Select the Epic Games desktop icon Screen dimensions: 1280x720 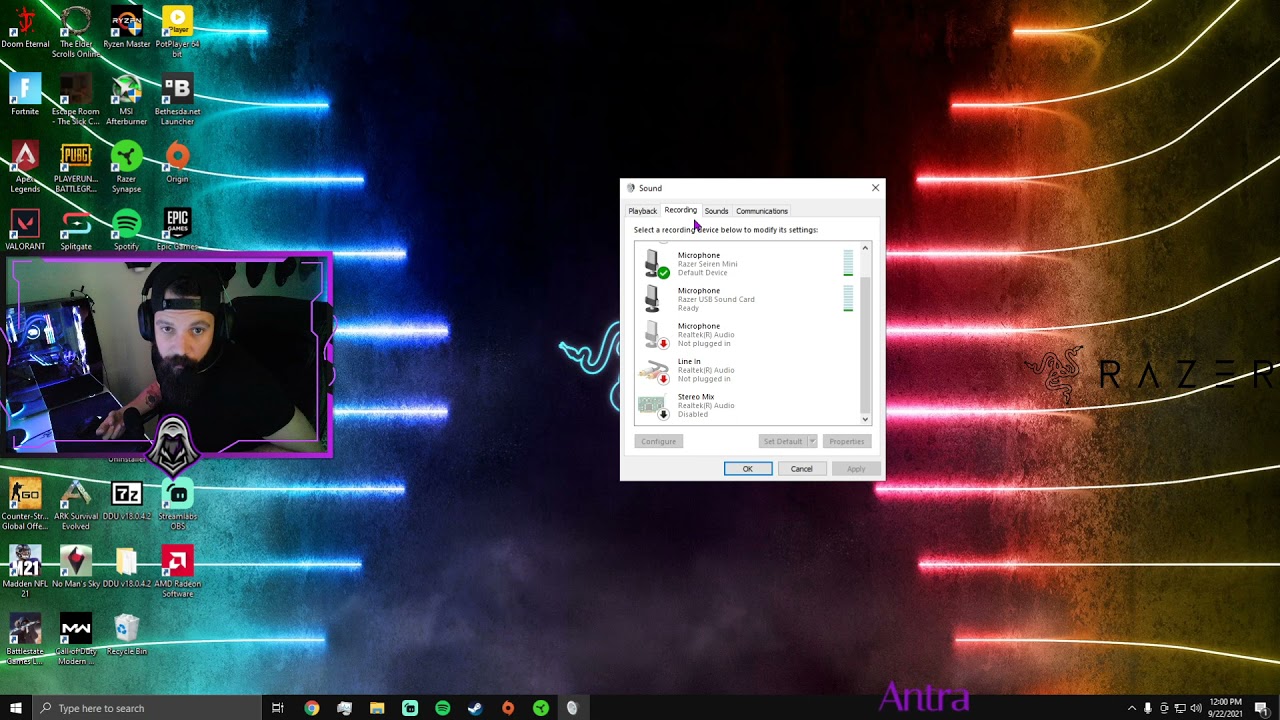pyautogui.click(x=177, y=230)
